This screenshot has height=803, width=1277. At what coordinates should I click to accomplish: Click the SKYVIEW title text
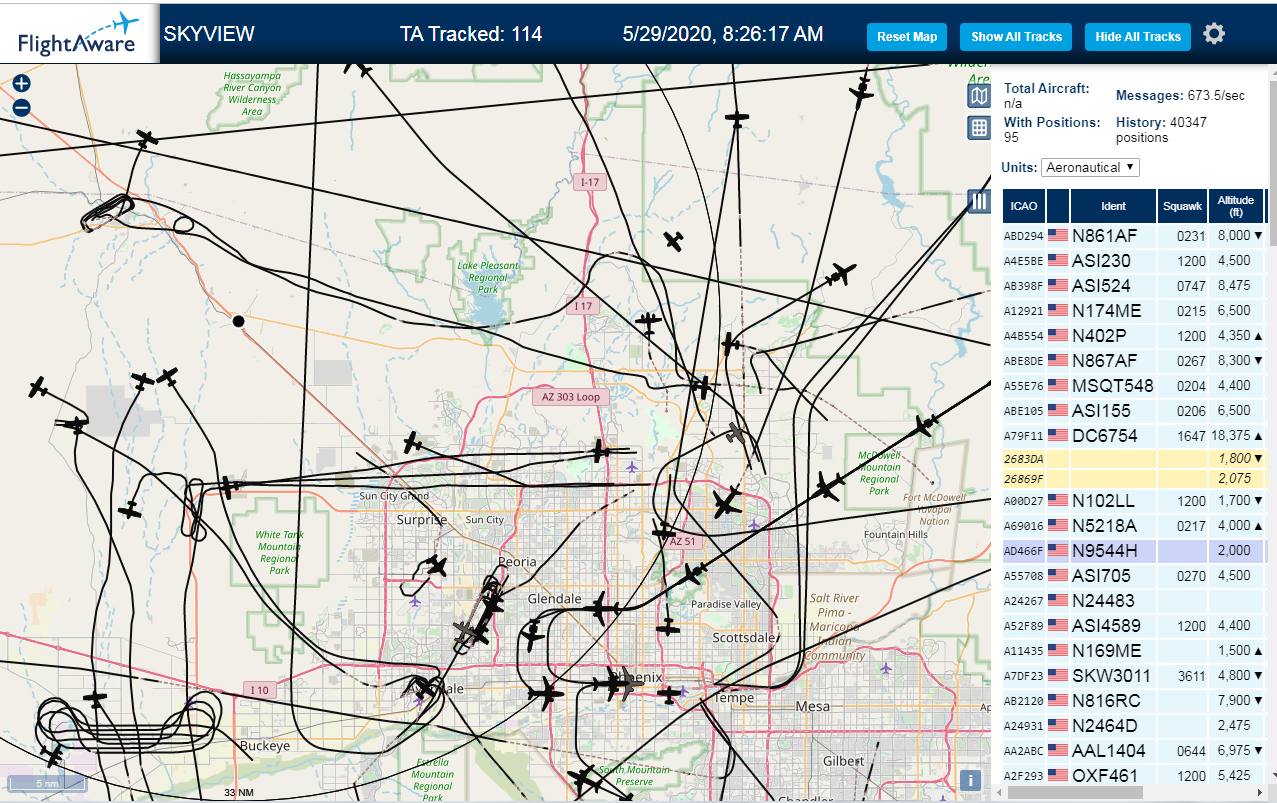[209, 34]
